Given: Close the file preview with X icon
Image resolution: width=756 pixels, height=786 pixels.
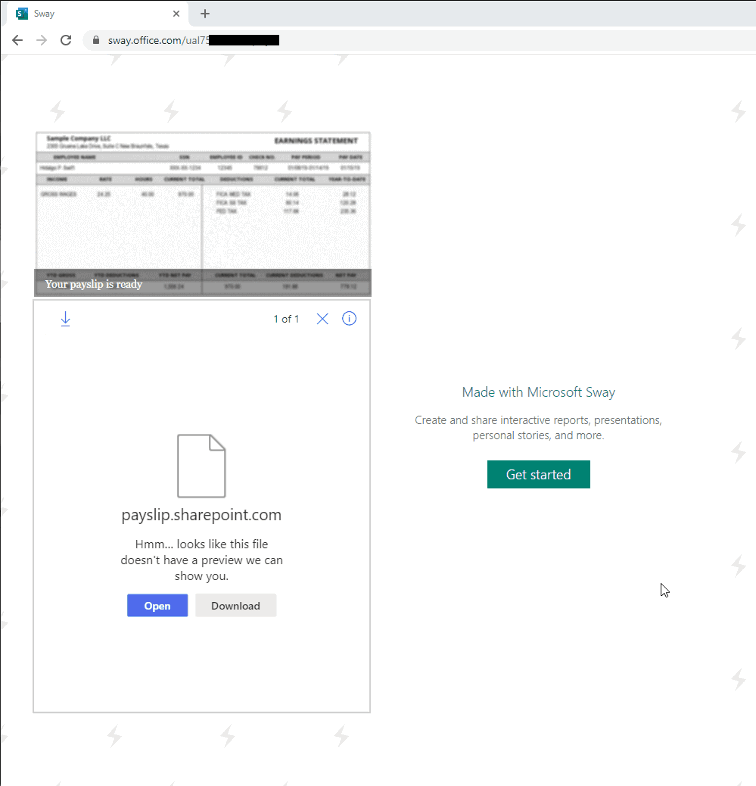Looking at the screenshot, I should pos(322,319).
